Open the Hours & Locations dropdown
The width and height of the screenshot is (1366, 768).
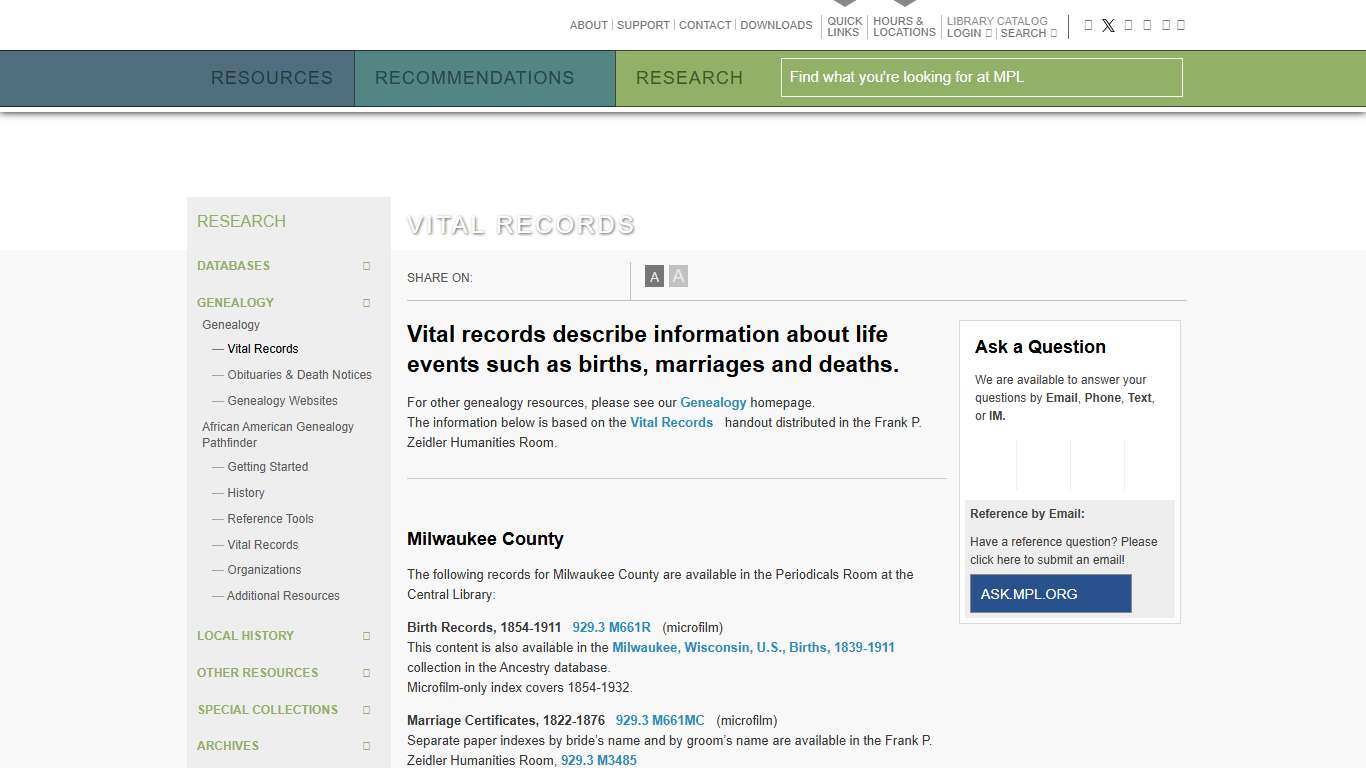(903, 26)
